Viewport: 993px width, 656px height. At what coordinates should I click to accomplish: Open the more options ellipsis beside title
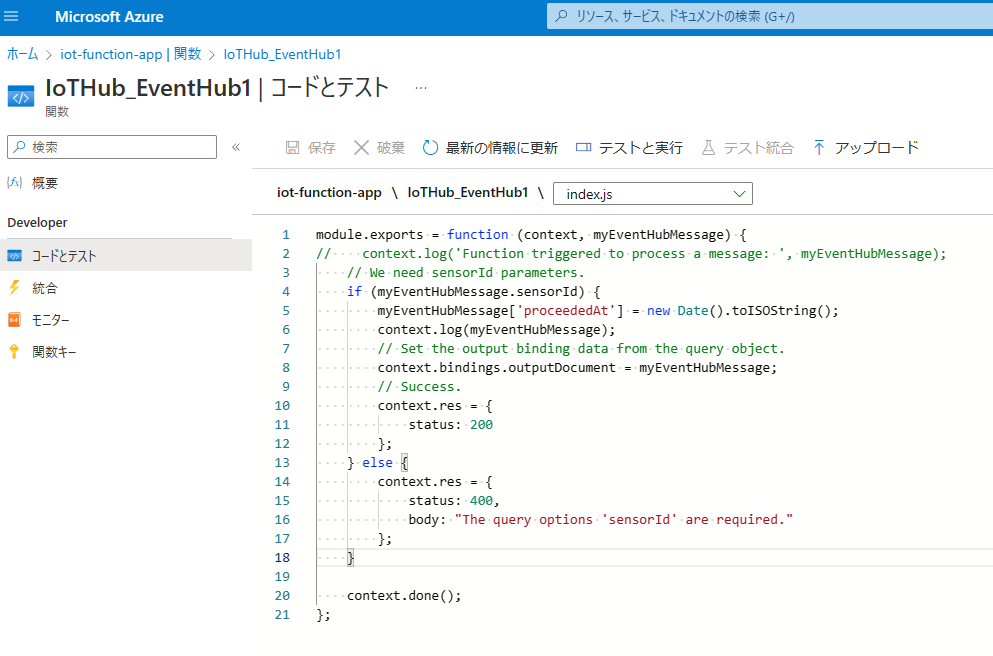[x=421, y=88]
